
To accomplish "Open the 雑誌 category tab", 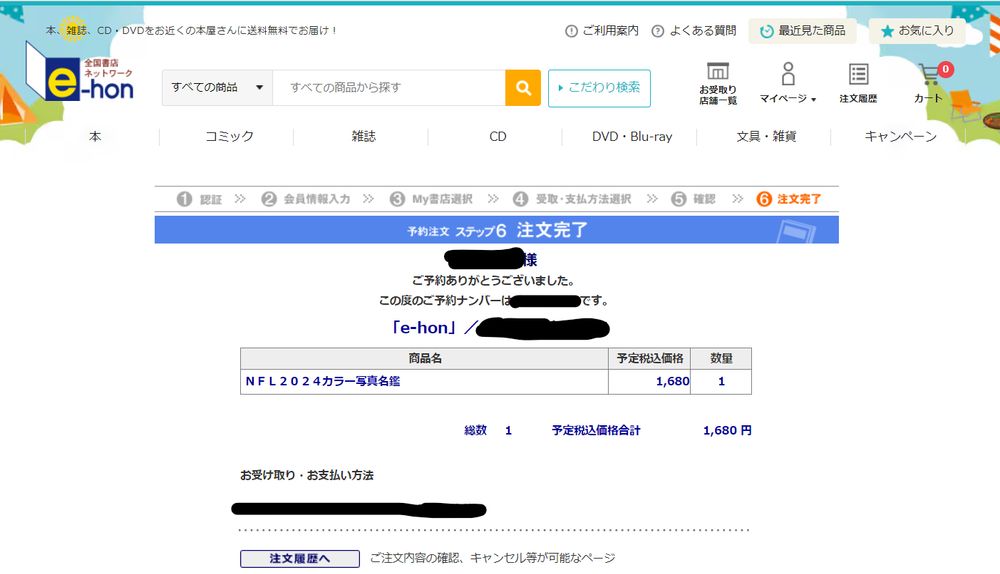I will [x=364, y=136].
